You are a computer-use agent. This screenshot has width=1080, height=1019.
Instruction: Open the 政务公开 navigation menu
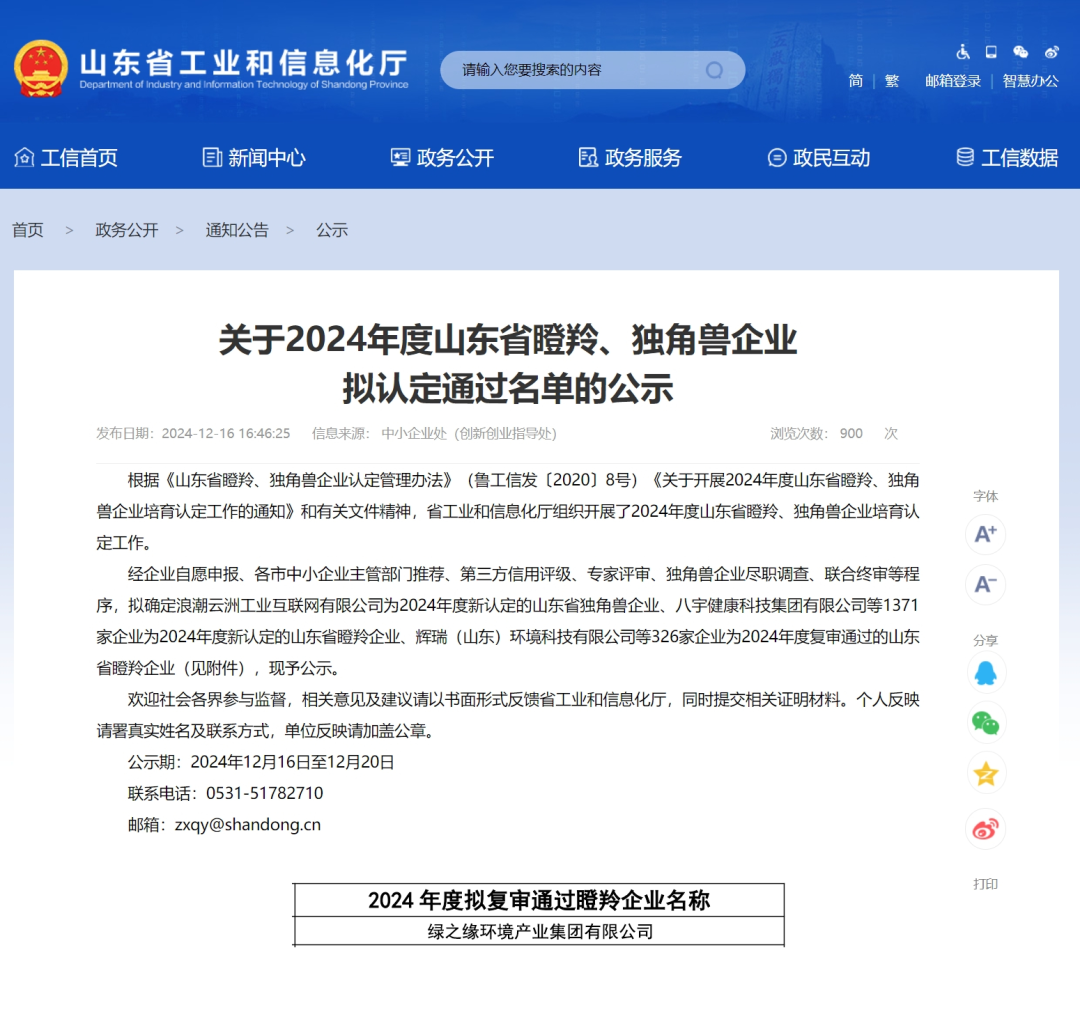(442, 158)
